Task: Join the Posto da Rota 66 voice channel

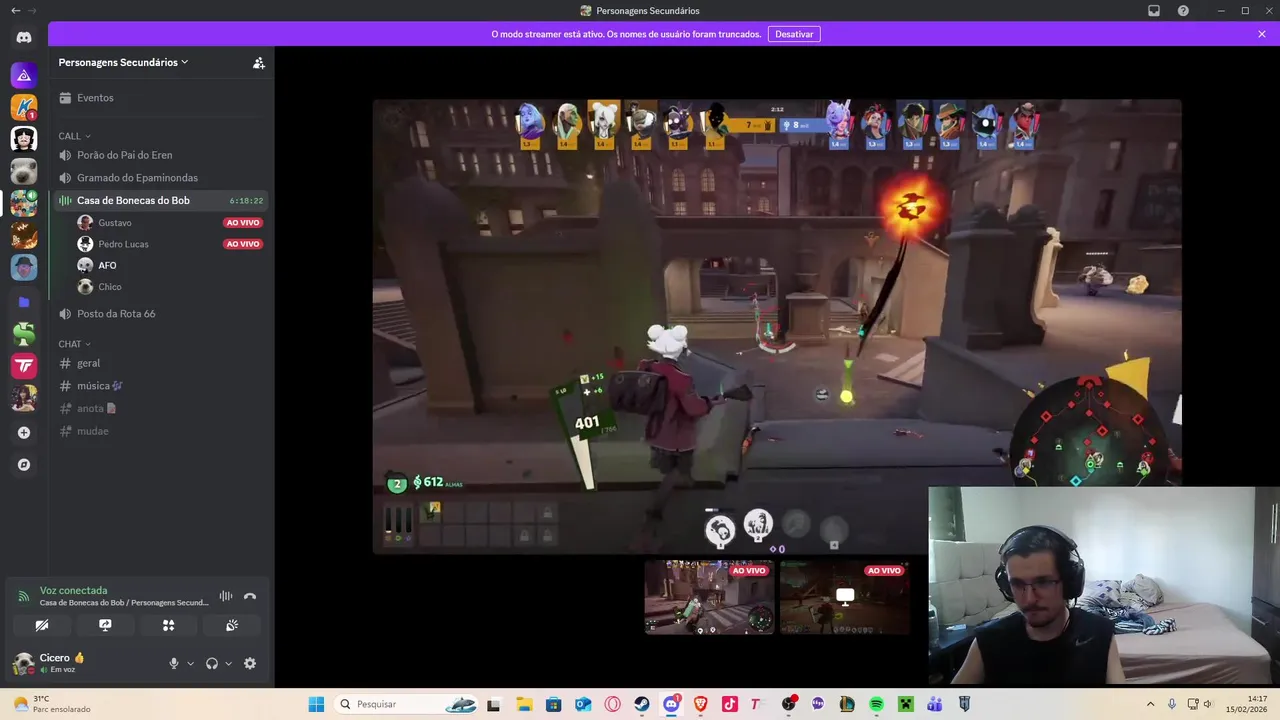Action: coord(160,314)
